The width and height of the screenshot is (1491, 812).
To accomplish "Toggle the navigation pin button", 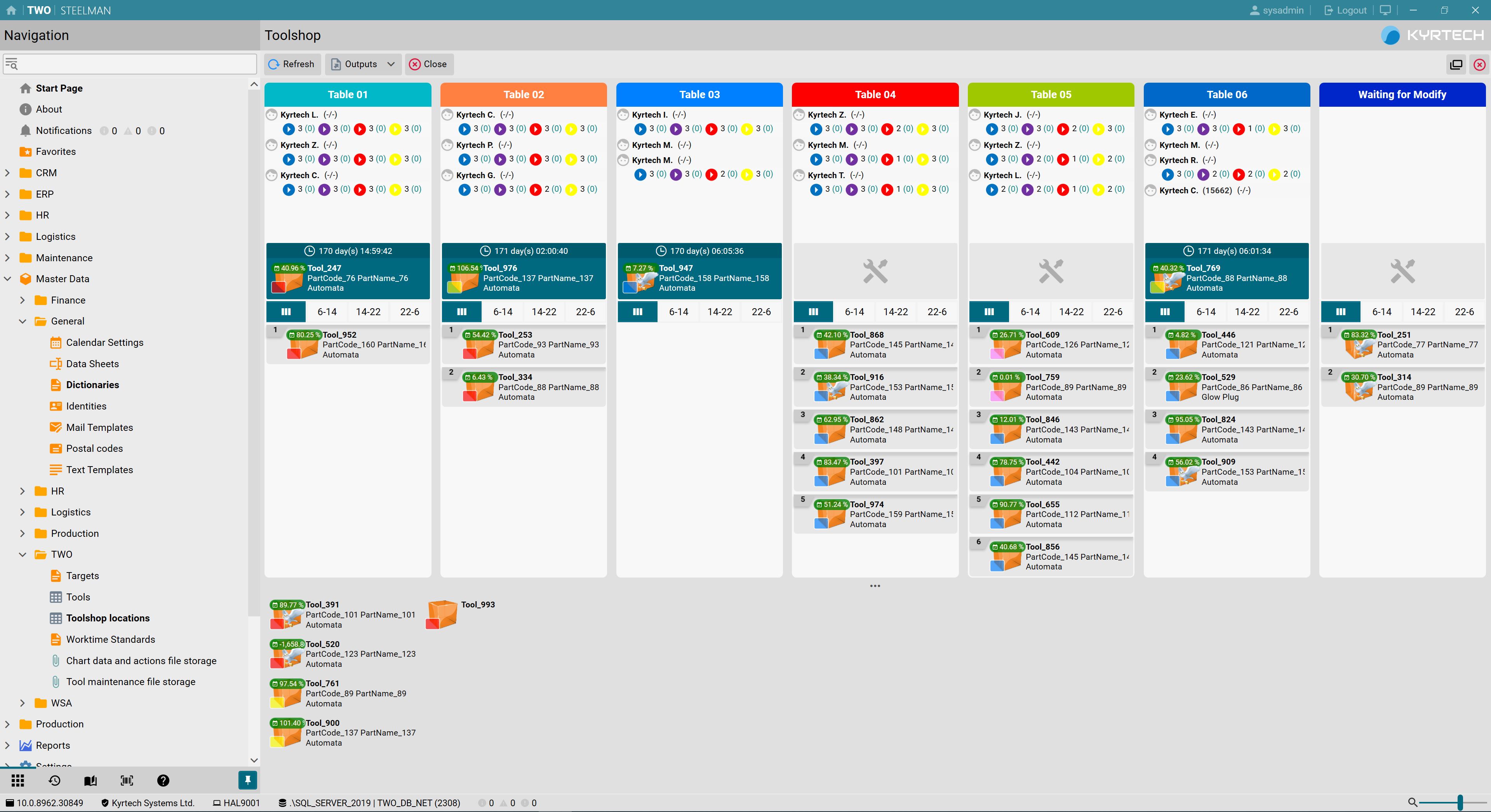I will [x=247, y=780].
